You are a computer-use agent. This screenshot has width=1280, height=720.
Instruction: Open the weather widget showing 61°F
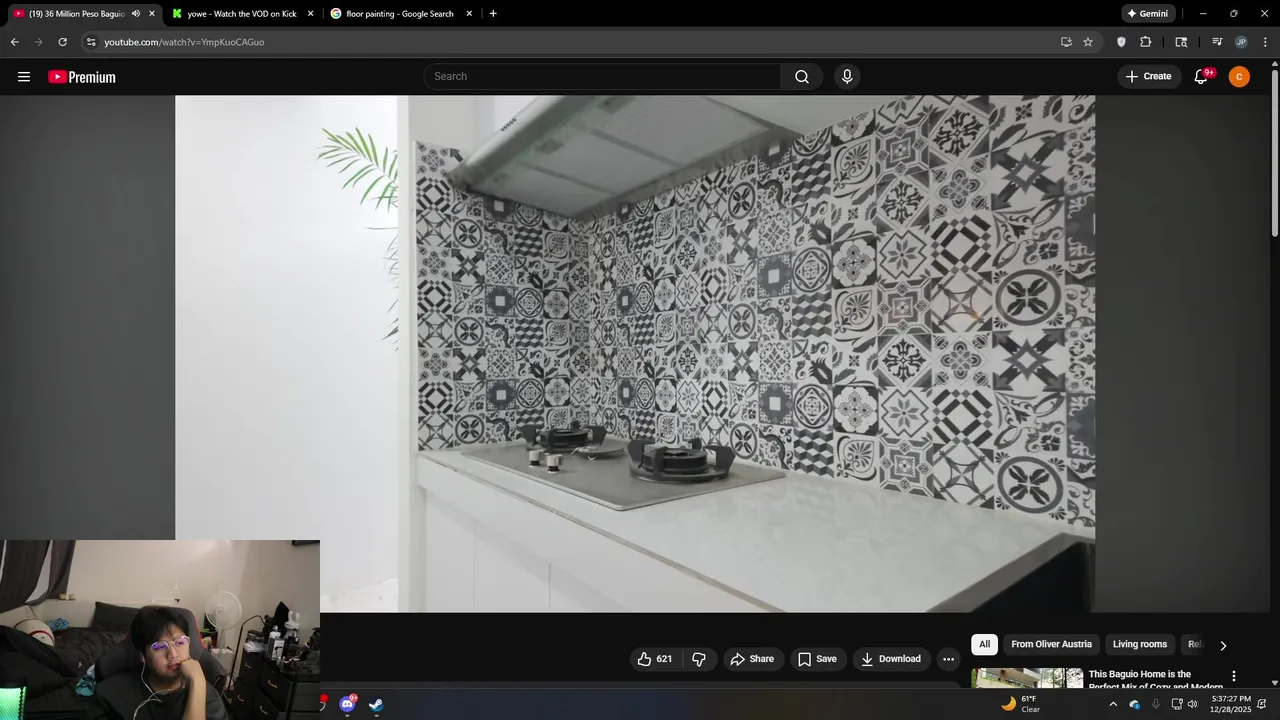(1021, 704)
